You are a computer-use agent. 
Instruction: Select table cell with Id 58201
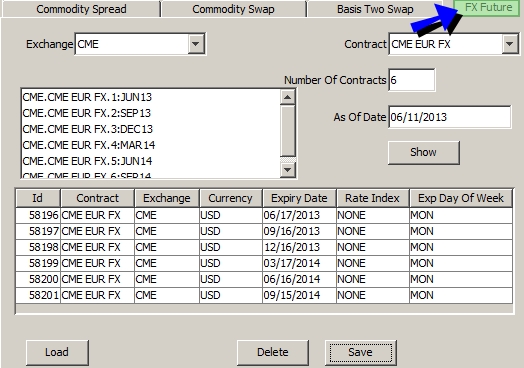click(38, 295)
